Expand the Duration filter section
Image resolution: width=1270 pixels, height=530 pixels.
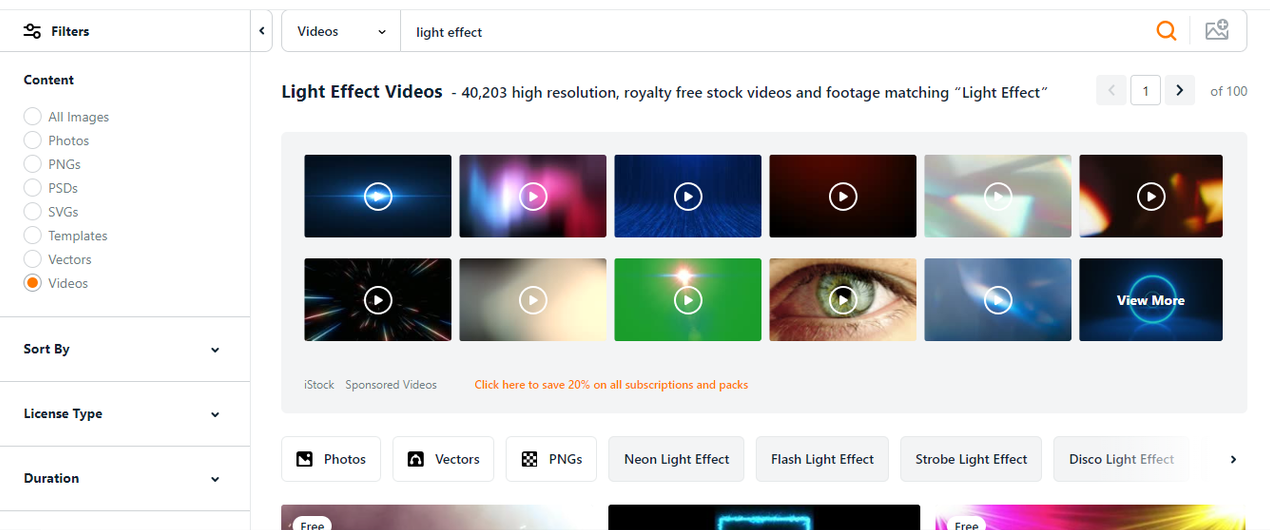(124, 478)
